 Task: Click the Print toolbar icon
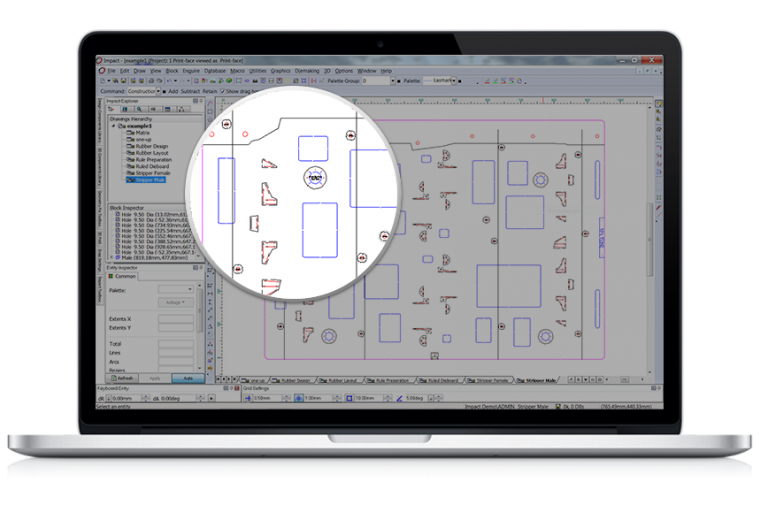click(x=151, y=81)
